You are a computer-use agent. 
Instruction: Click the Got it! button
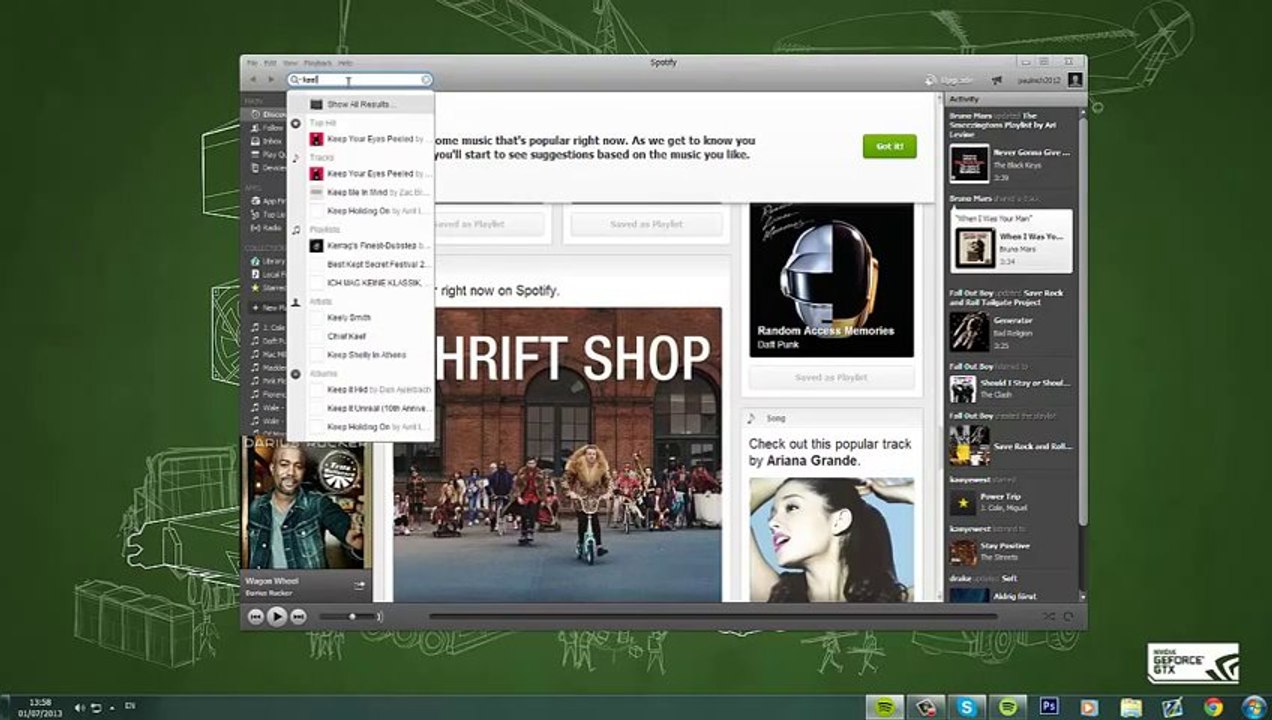(x=889, y=146)
